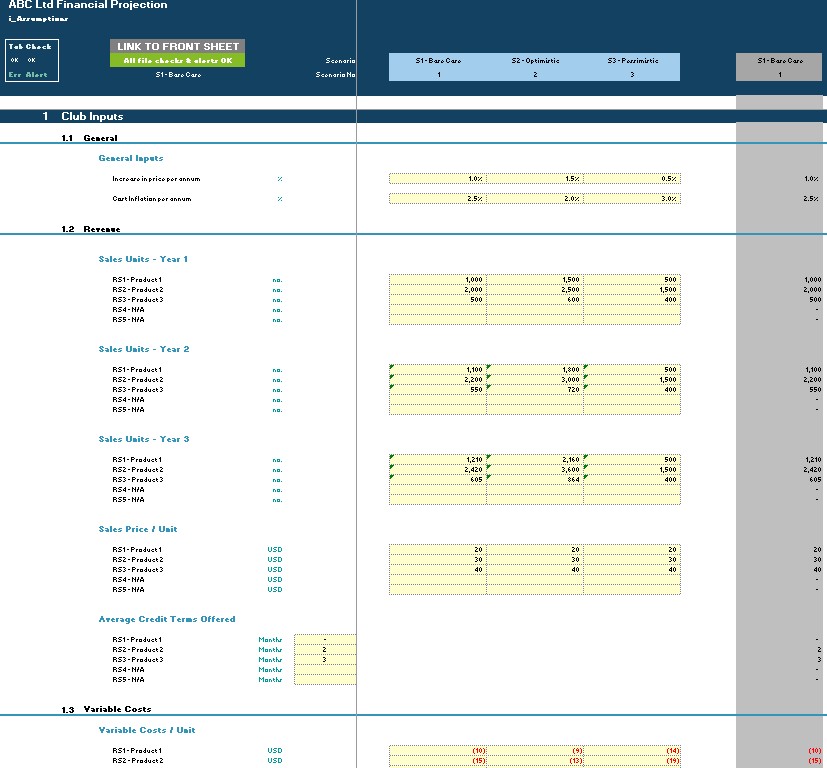This screenshot has height=768, width=827.
Task: Click the 2.5% cost inflation input for Base Case
Action: [x=437, y=199]
